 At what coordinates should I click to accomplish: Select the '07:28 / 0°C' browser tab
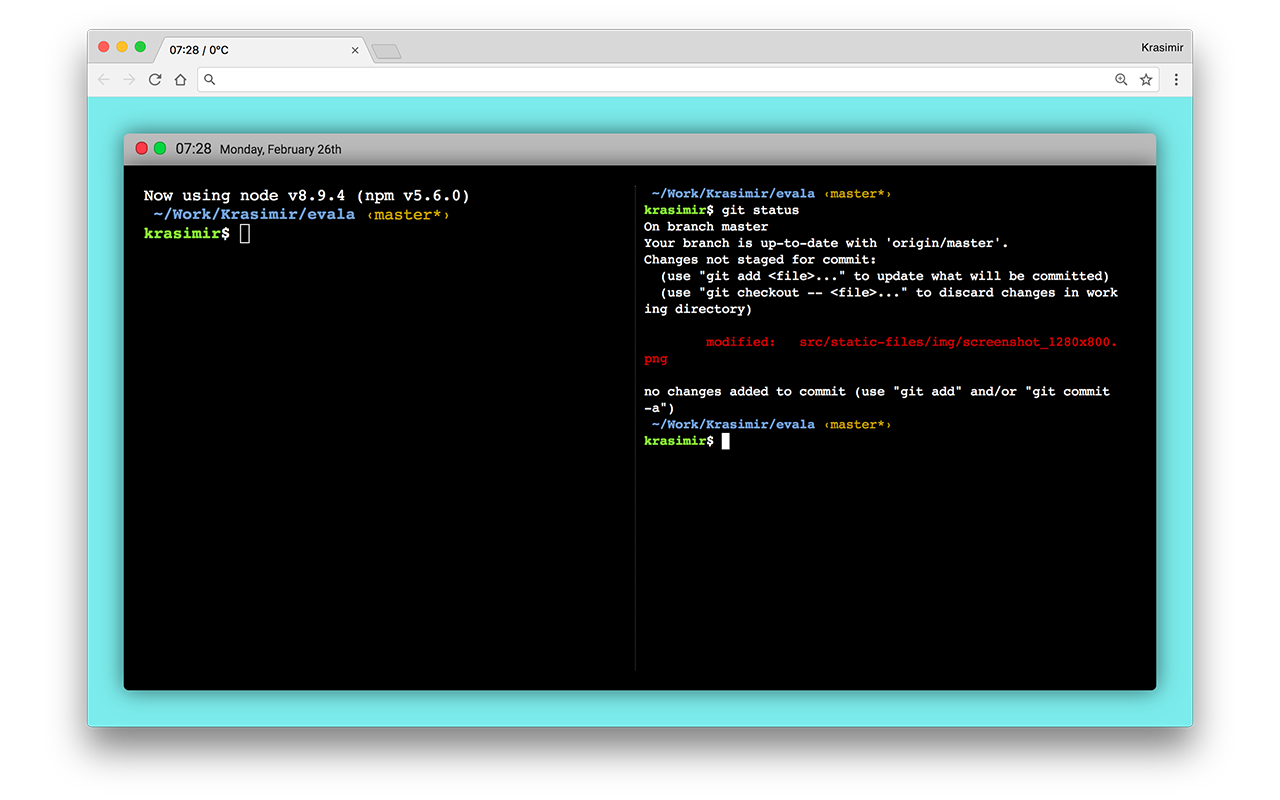coord(260,50)
